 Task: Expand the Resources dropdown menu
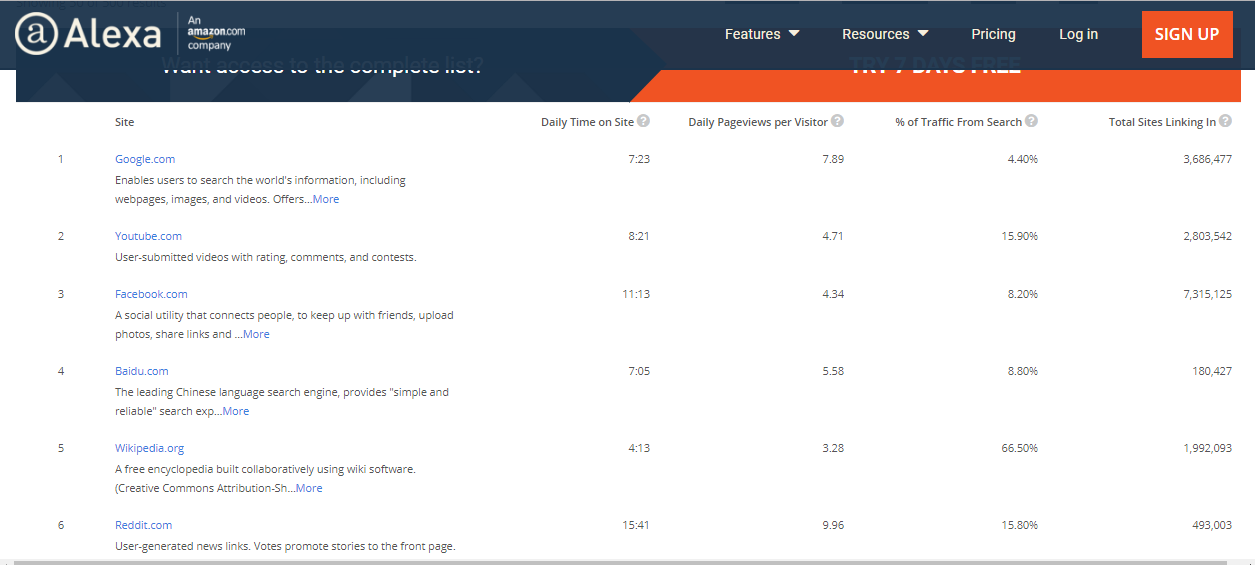click(885, 34)
